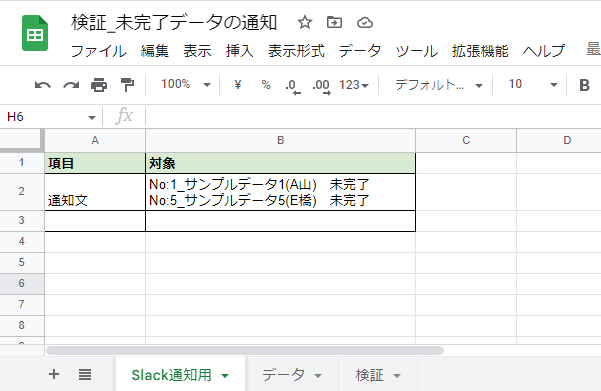This screenshot has height=391, width=601.
Task: Select column A header
Action: [95, 141]
